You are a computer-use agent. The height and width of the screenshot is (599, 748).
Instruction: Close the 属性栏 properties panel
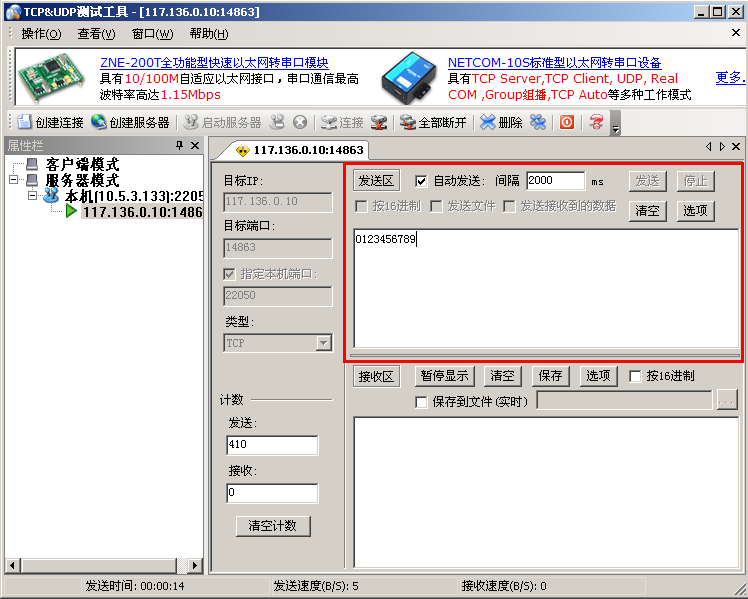[x=195, y=145]
